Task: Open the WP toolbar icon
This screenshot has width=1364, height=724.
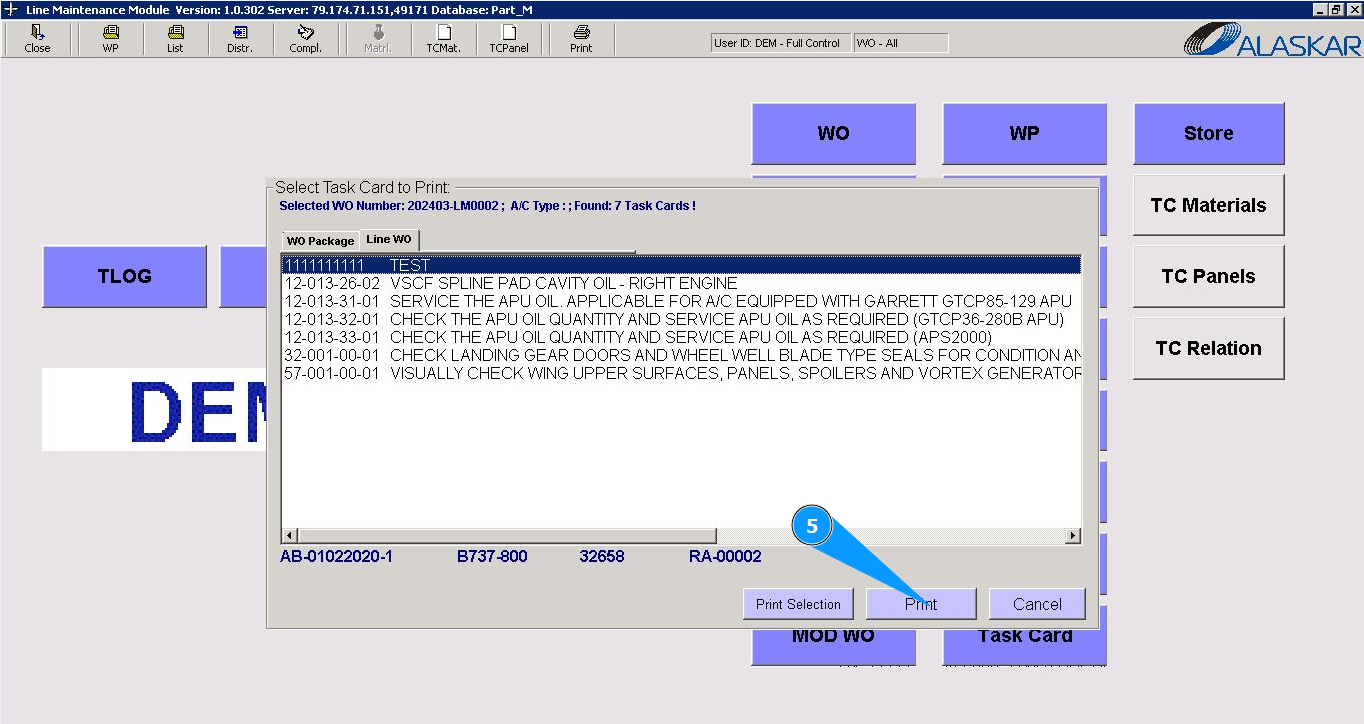Action: pos(110,39)
